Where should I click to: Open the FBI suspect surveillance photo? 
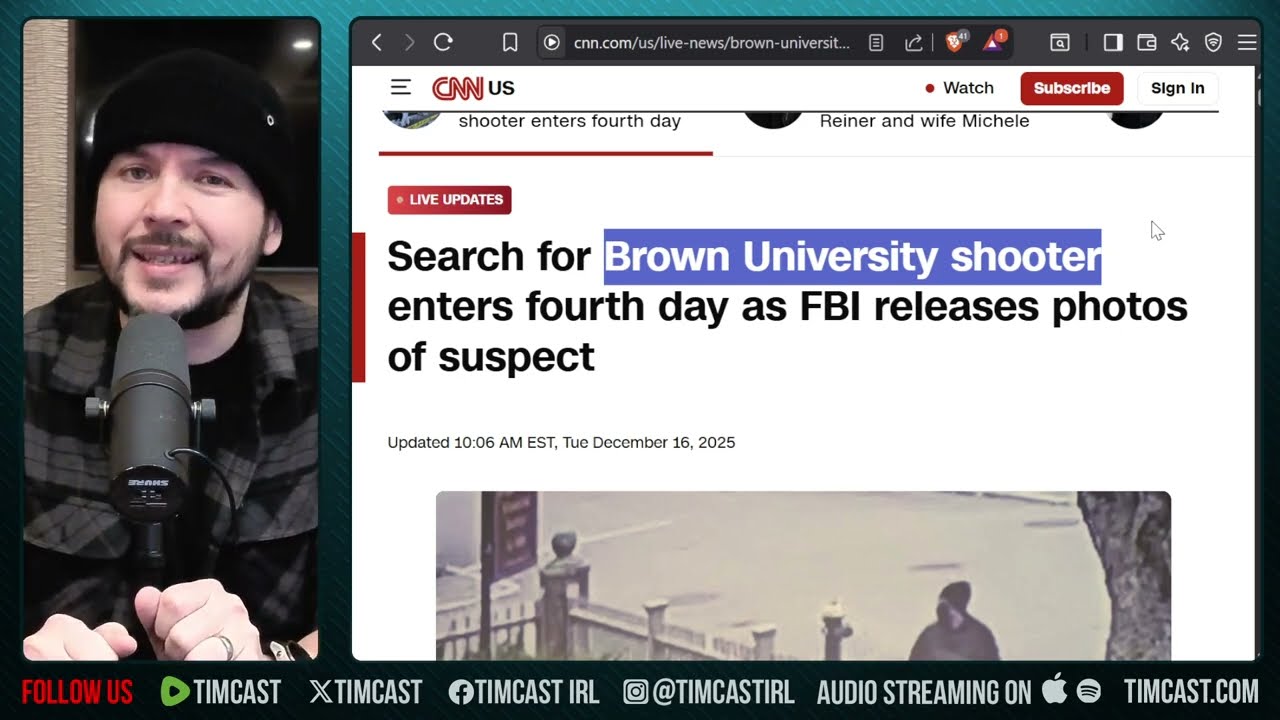(803, 575)
